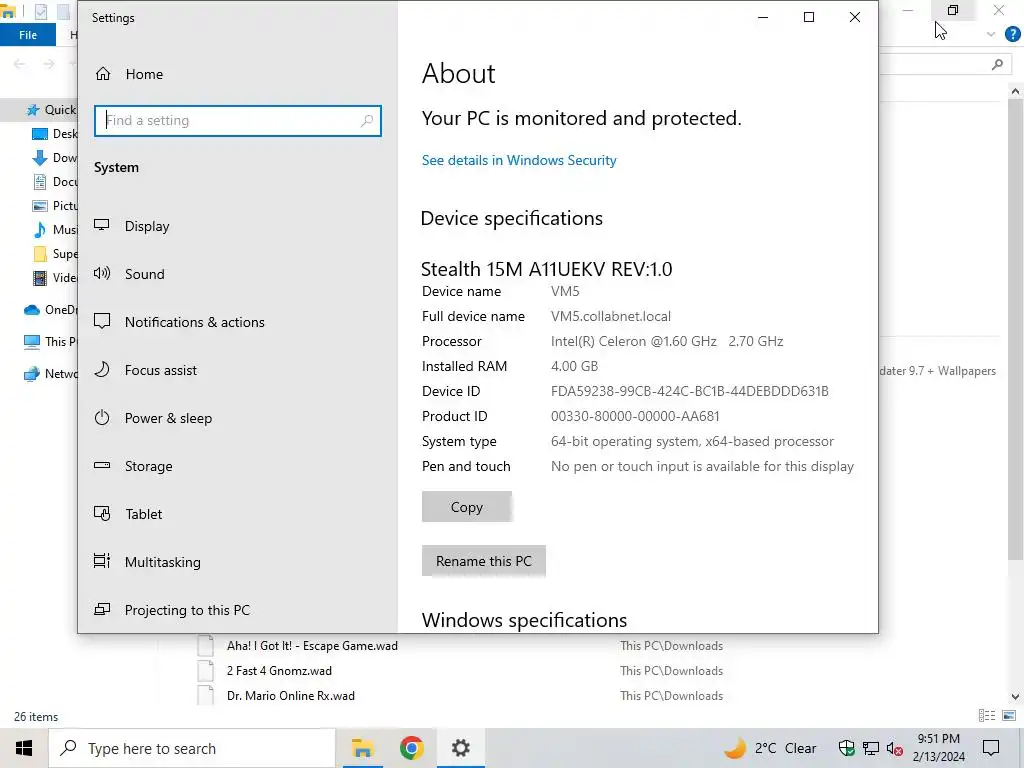Select Network in File Explorer sidebar
Screen dimensions: 1024x768
pyautogui.click(x=51, y=374)
